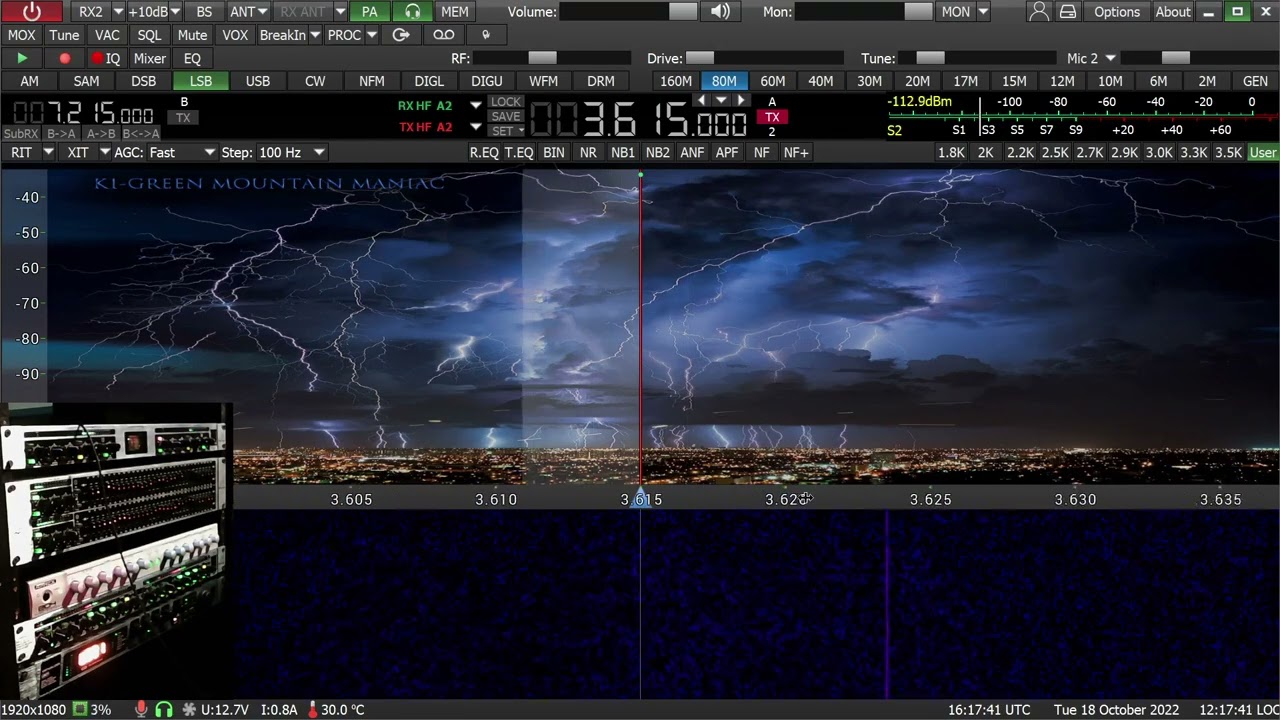The width and height of the screenshot is (1280, 720).
Task: Open the Options window
Action: click(x=1117, y=12)
